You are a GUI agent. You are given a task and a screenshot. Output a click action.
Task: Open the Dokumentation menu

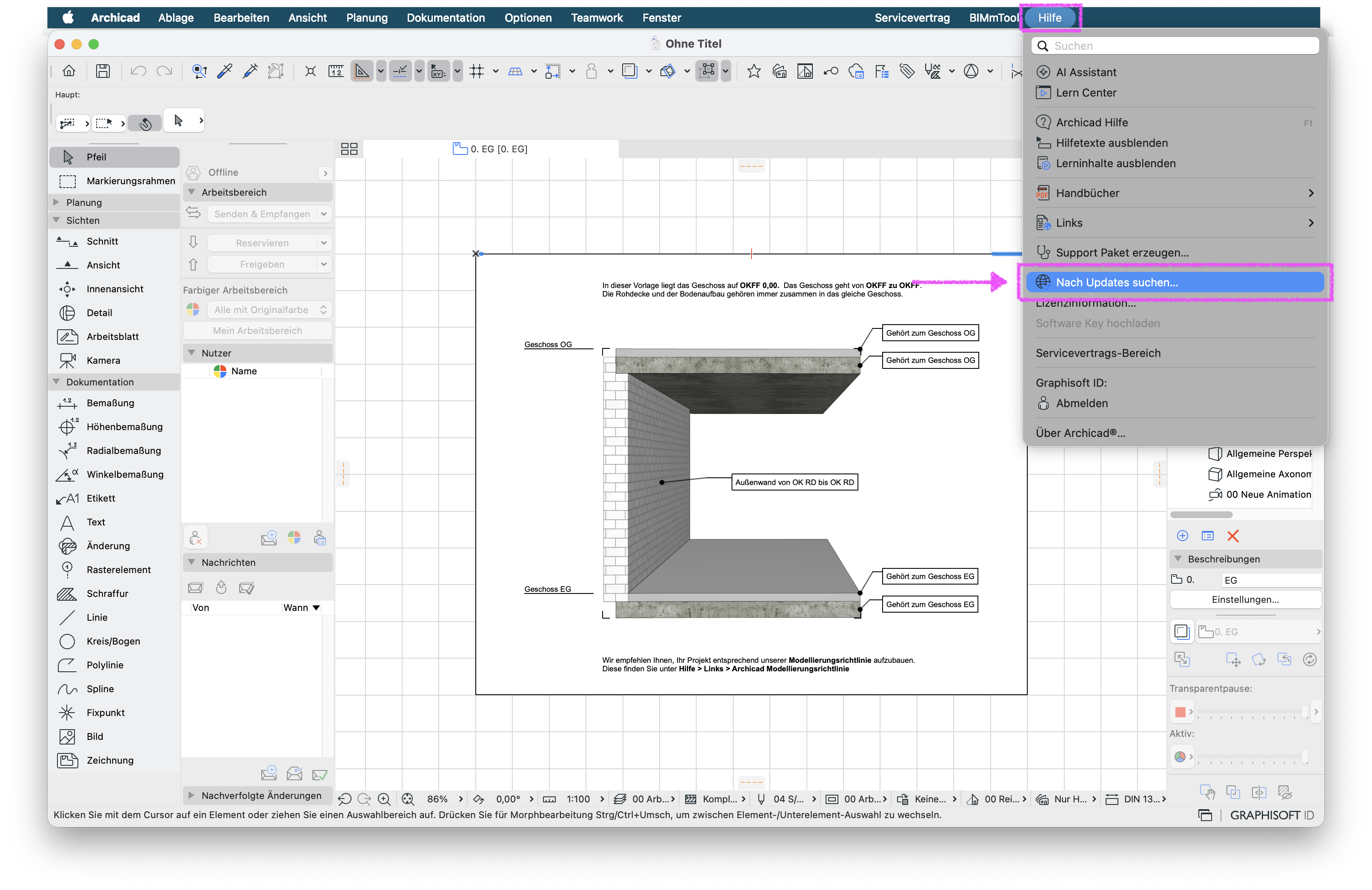point(446,18)
